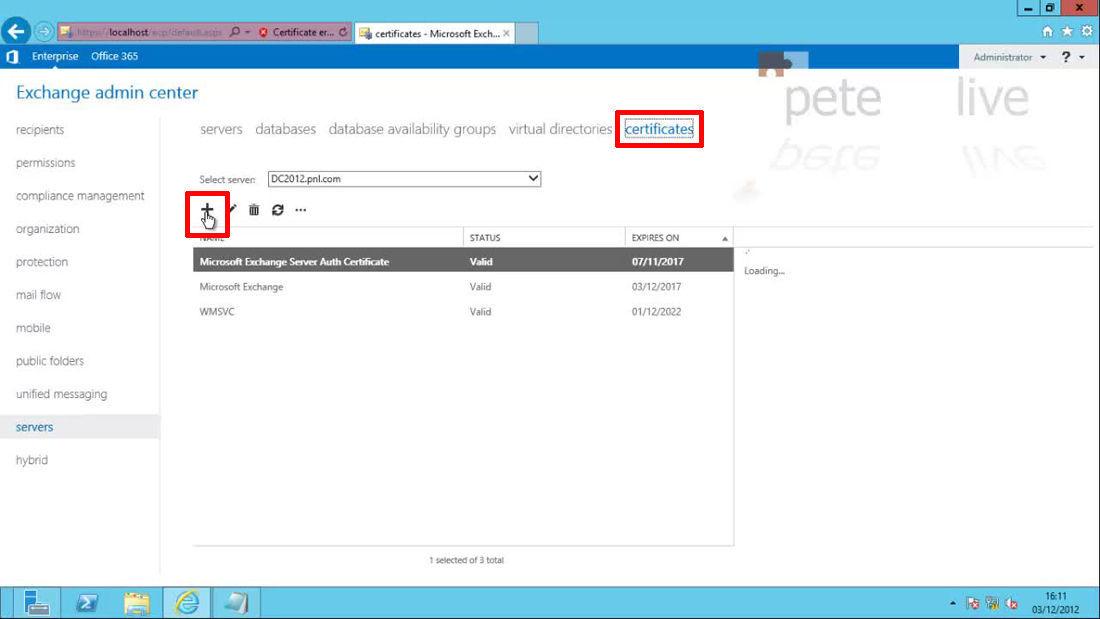Click the browser forward arrow button
This screenshot has width=1100, height=619.
[43, 32]
